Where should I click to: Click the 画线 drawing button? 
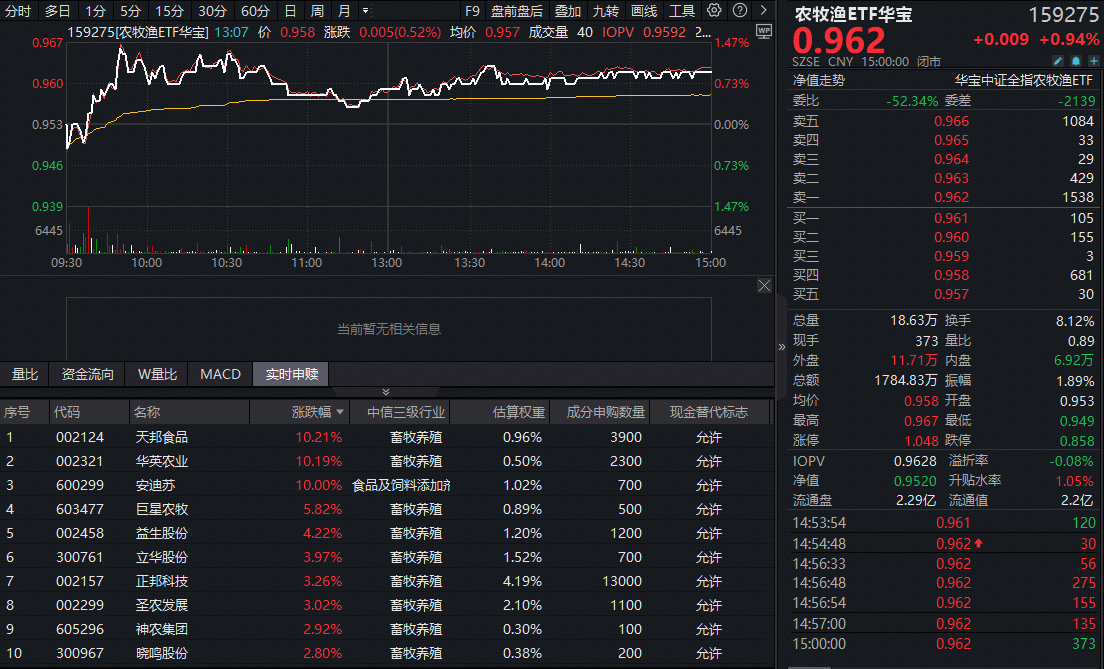(644, 11)
